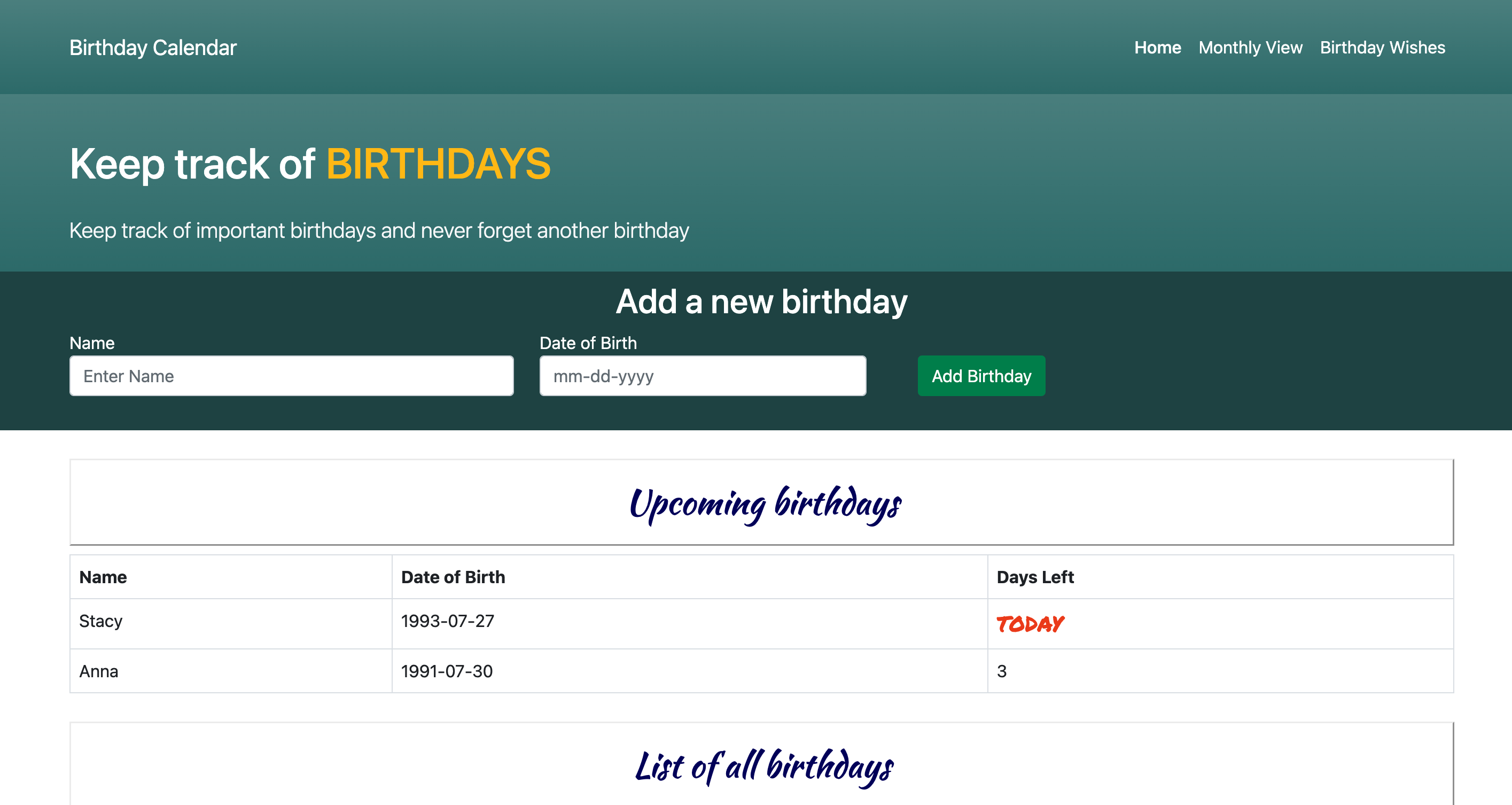Click the Enter Name input field
Viewport: 1512px width, 805px height.
pyautogui.click(x=292, y=376)
